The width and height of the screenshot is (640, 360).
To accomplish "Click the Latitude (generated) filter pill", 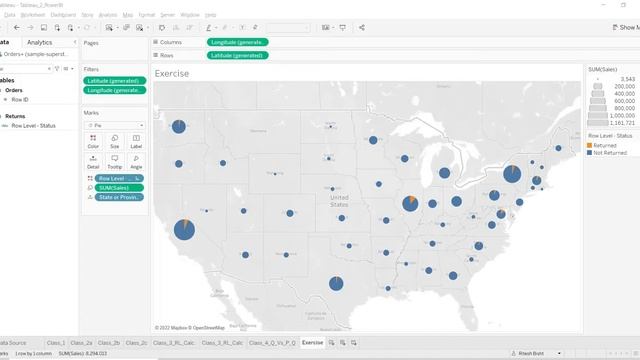I will click(115, 81).
